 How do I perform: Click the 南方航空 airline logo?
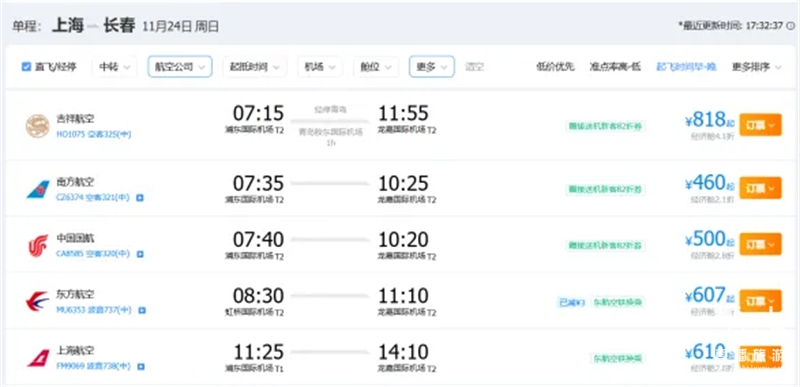38,189
